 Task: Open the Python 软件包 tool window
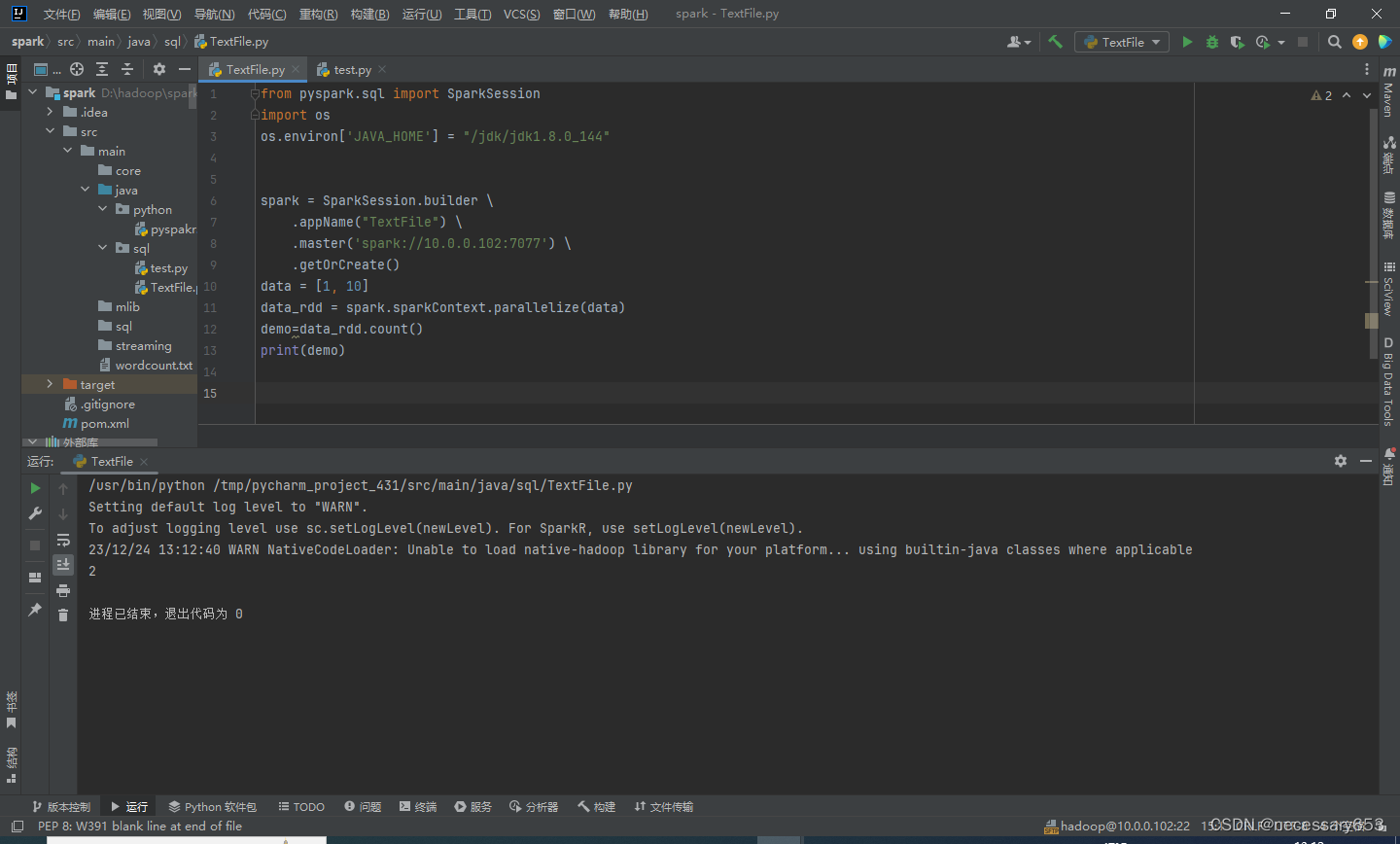(x=212, y=807)
